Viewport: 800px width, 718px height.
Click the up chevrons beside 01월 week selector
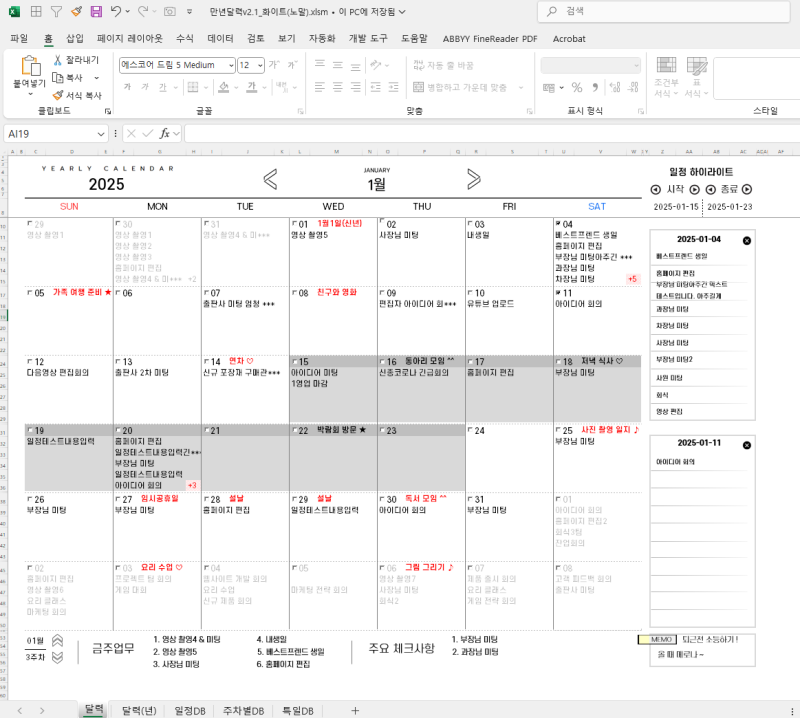click(x=58, y=640)
